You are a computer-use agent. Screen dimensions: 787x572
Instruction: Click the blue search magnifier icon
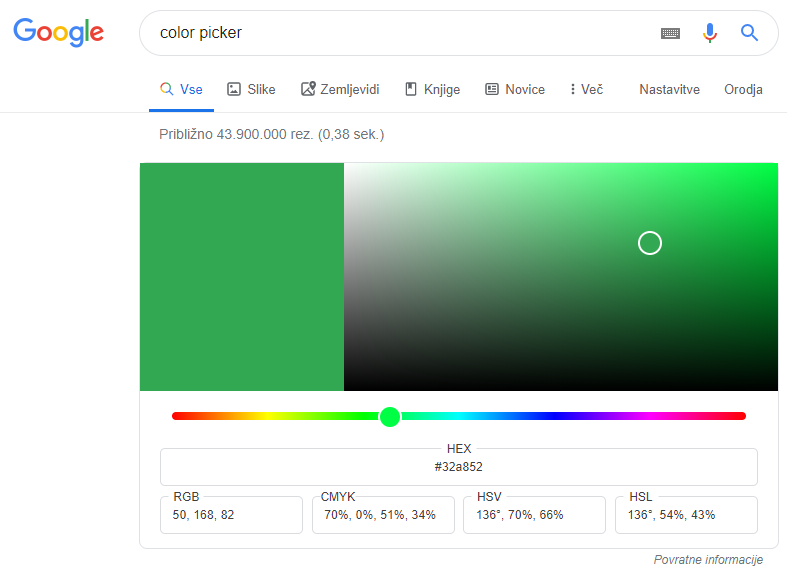click(749, 33)
